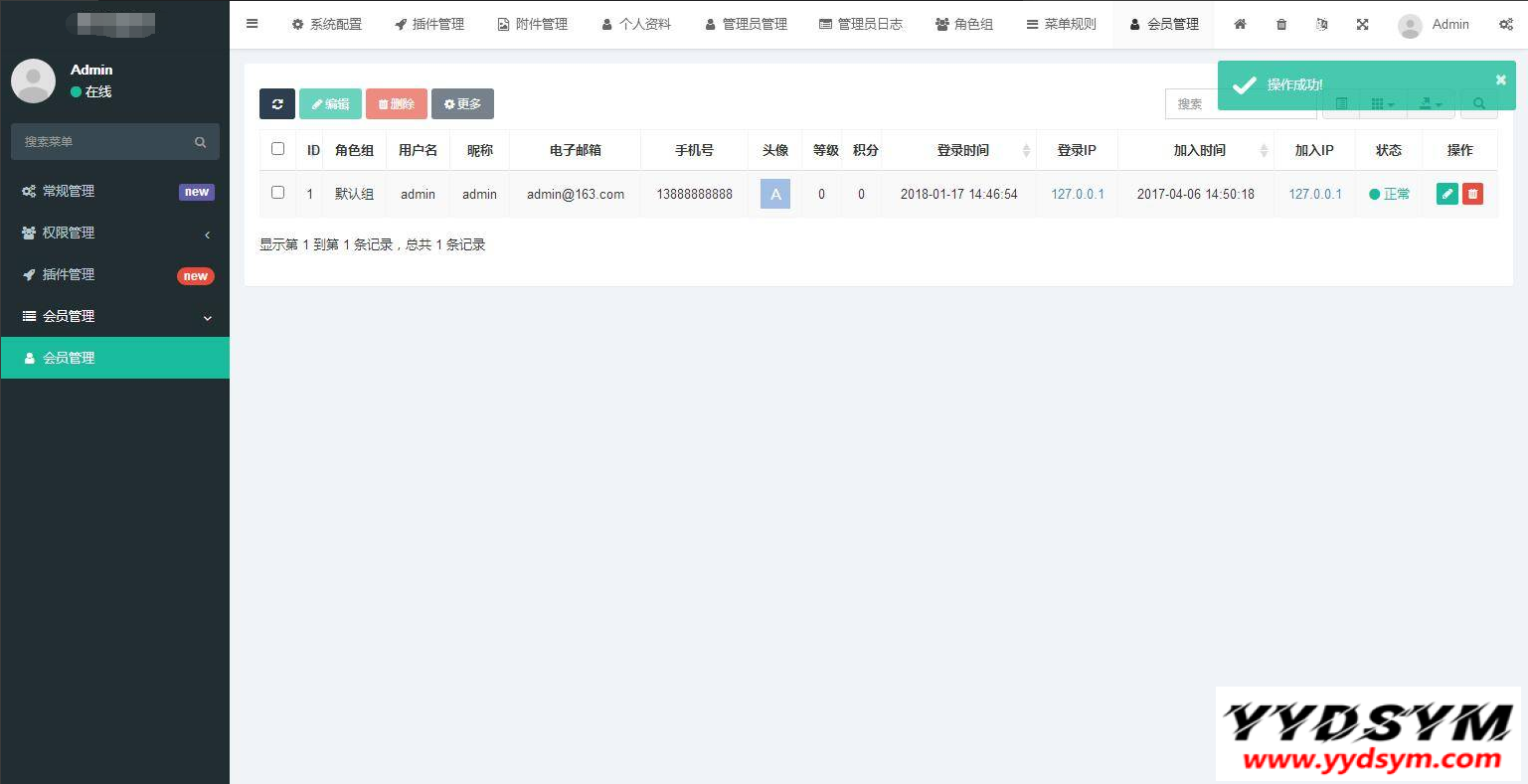The width and height of the screenshot is (1528, 784).
Task: Click the 编辑 button in the toolbar
Action: point(330,104)
